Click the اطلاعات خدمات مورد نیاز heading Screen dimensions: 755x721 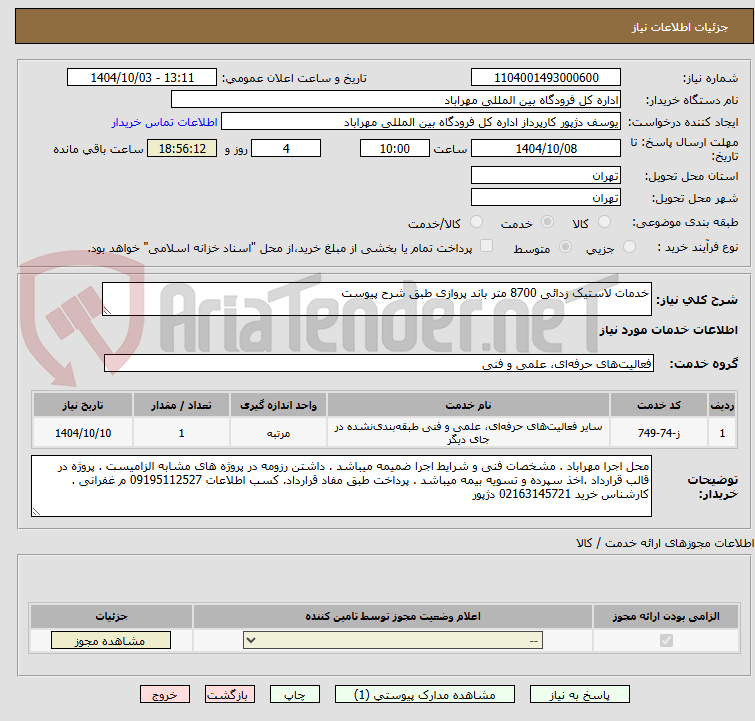pos(669,330)
